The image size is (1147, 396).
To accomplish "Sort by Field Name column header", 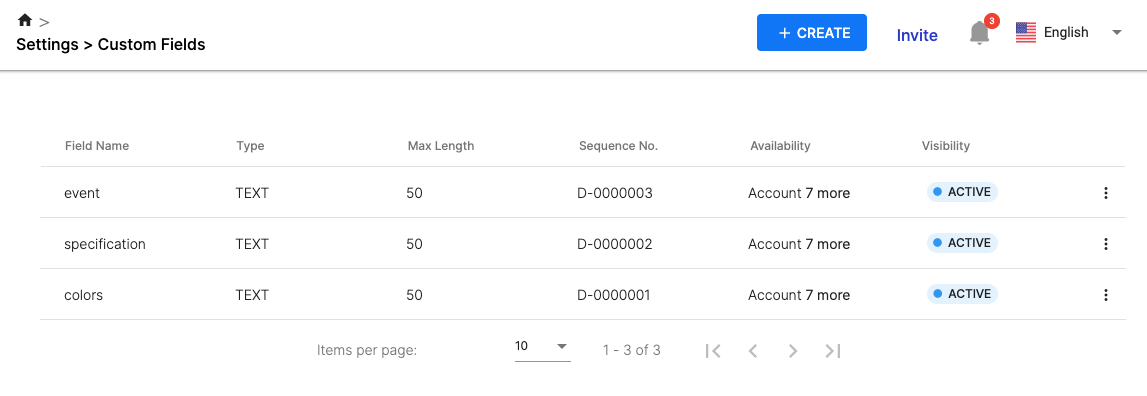I will 97,146.
